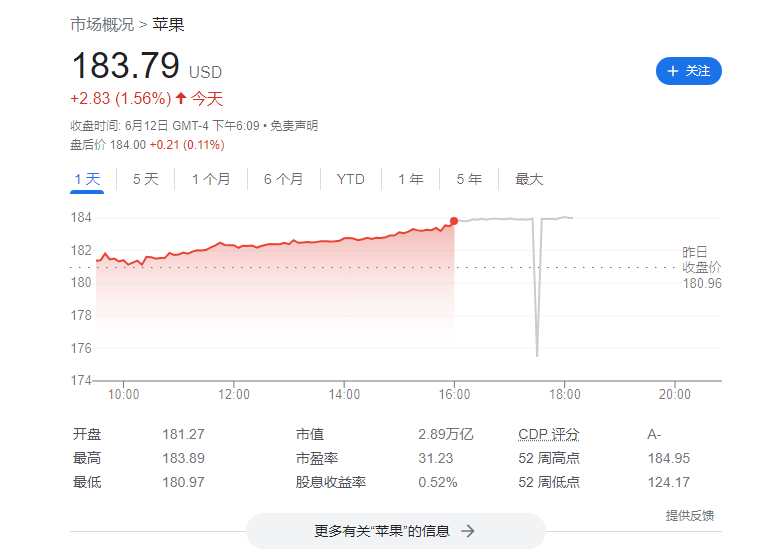Select the 最大 range tab
The width and height of the screenshot is (772, 557).
[x=529, y=179]
